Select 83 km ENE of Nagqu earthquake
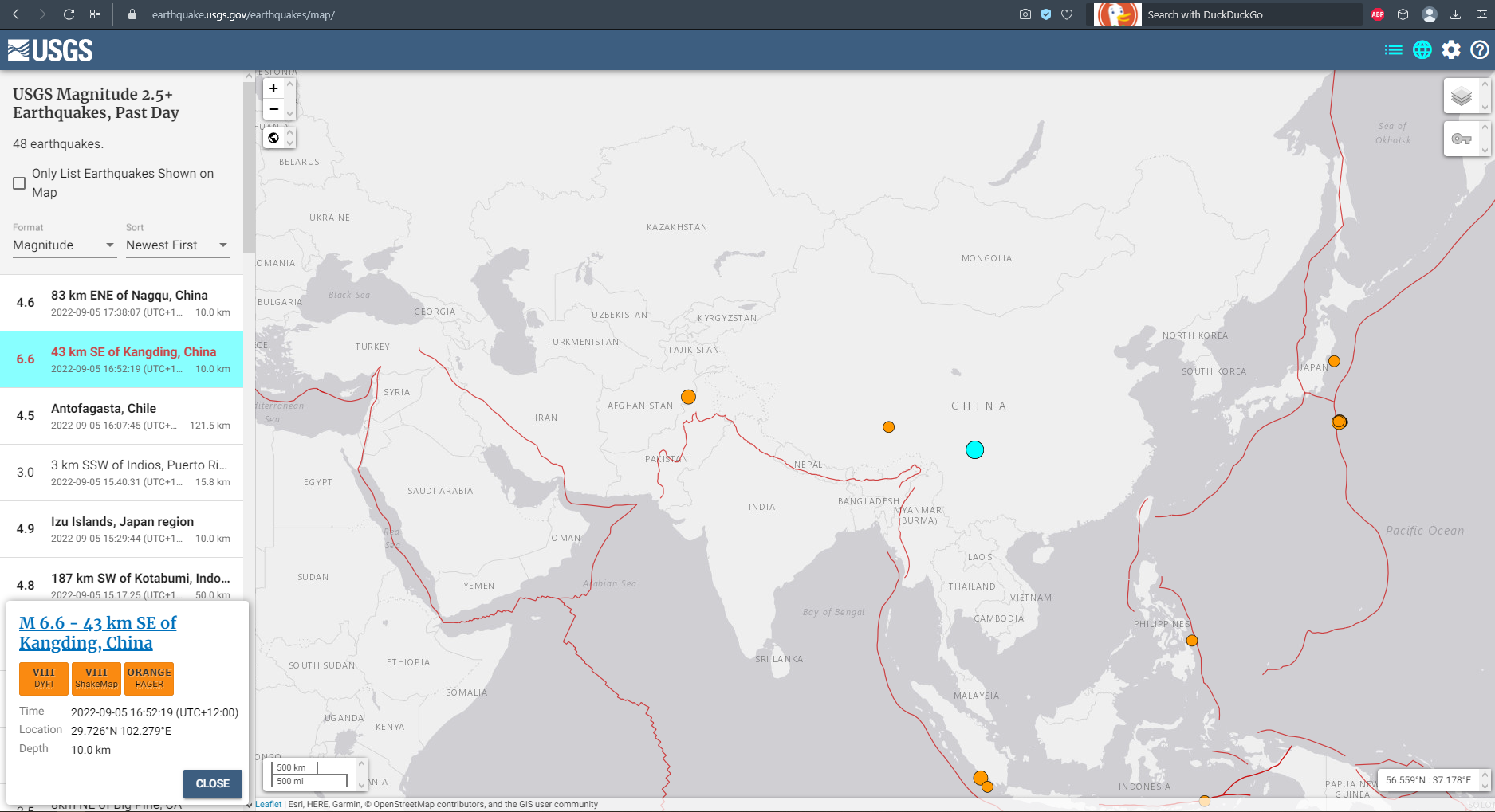The image size is (1495, 812). (x=121, y=303)
